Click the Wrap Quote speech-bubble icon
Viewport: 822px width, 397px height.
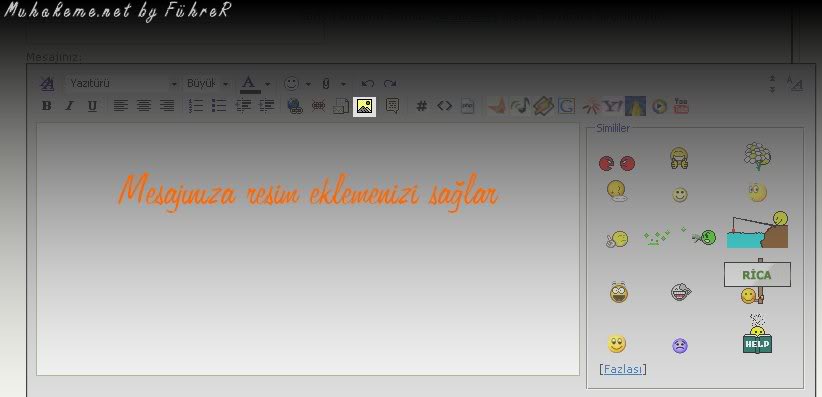[392, 106]
